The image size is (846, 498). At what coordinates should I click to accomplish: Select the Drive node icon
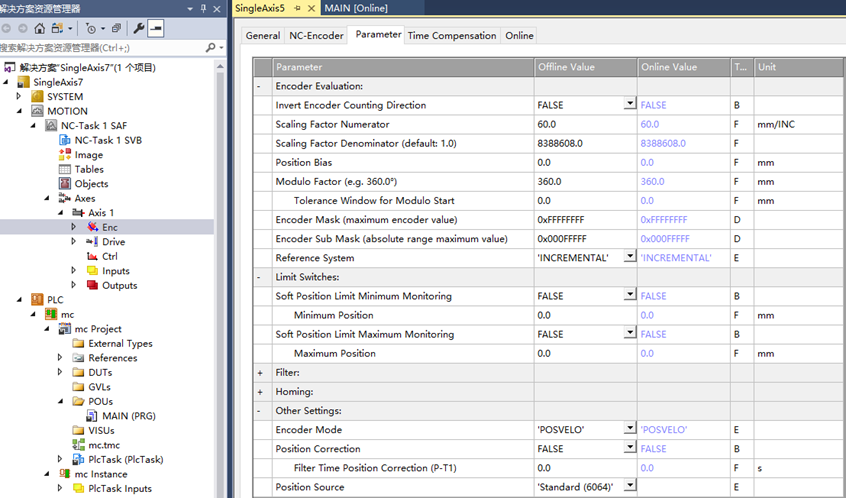coord(92,242)
